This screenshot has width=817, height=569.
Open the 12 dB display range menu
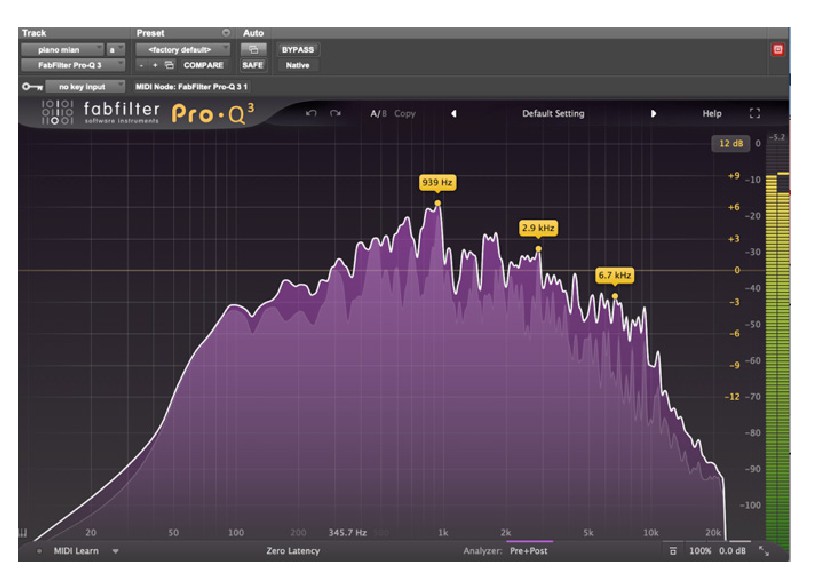tap(731, 143)
